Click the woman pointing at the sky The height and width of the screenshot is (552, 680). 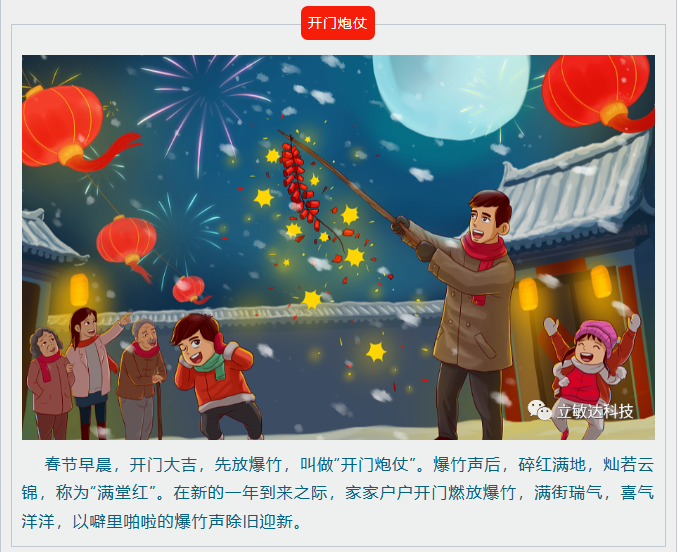point(92,369)
